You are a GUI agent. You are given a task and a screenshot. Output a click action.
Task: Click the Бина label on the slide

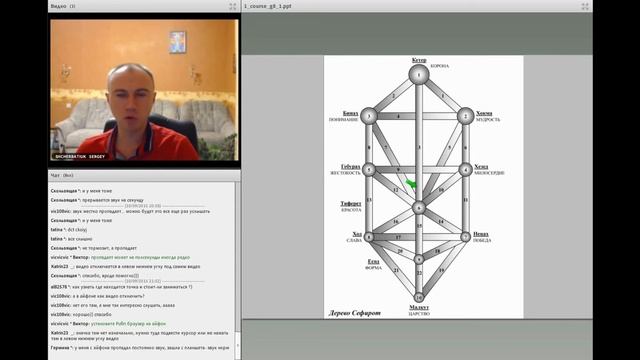coord(351,113)
